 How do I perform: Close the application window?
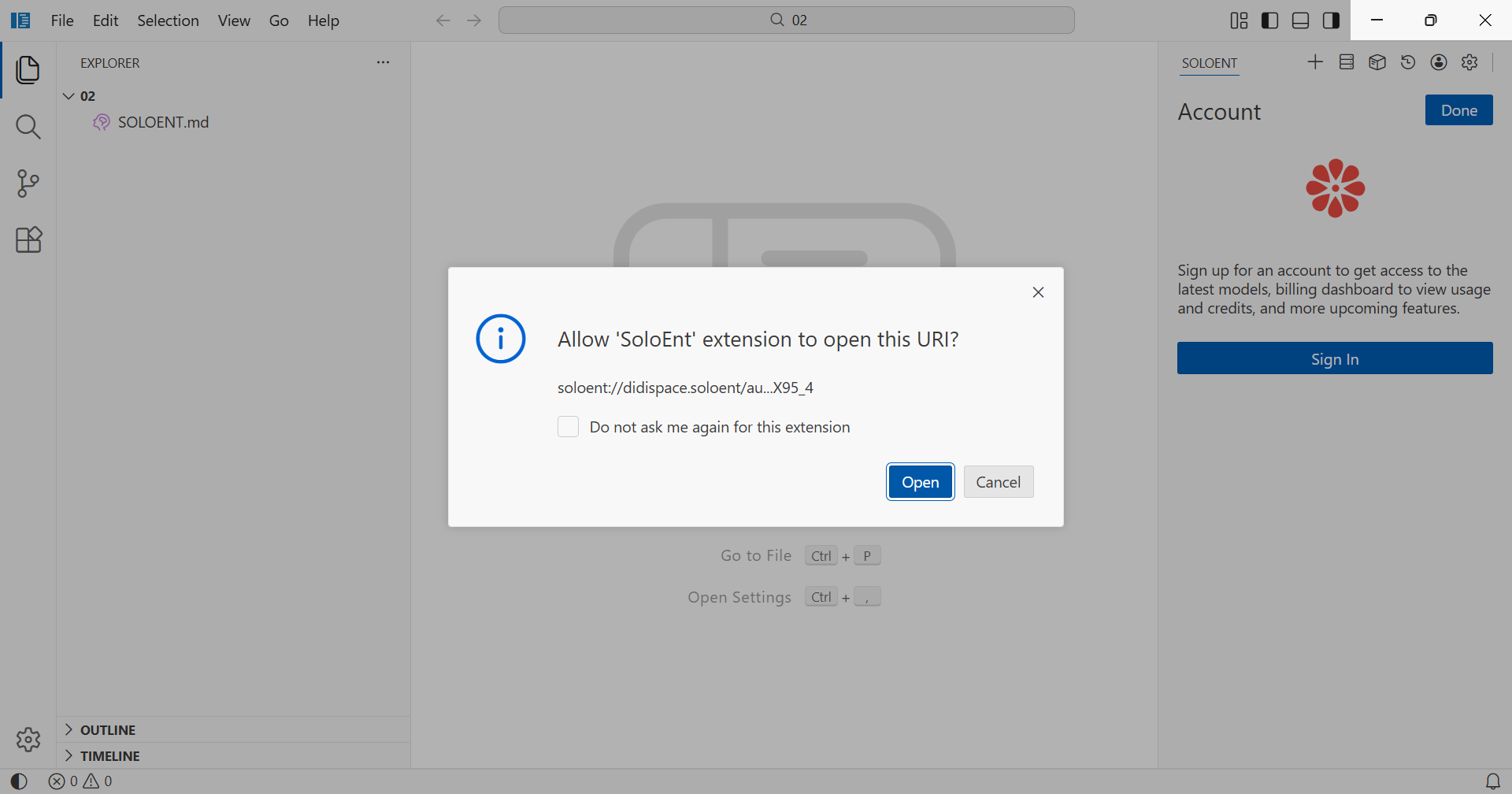point(1485,20)
